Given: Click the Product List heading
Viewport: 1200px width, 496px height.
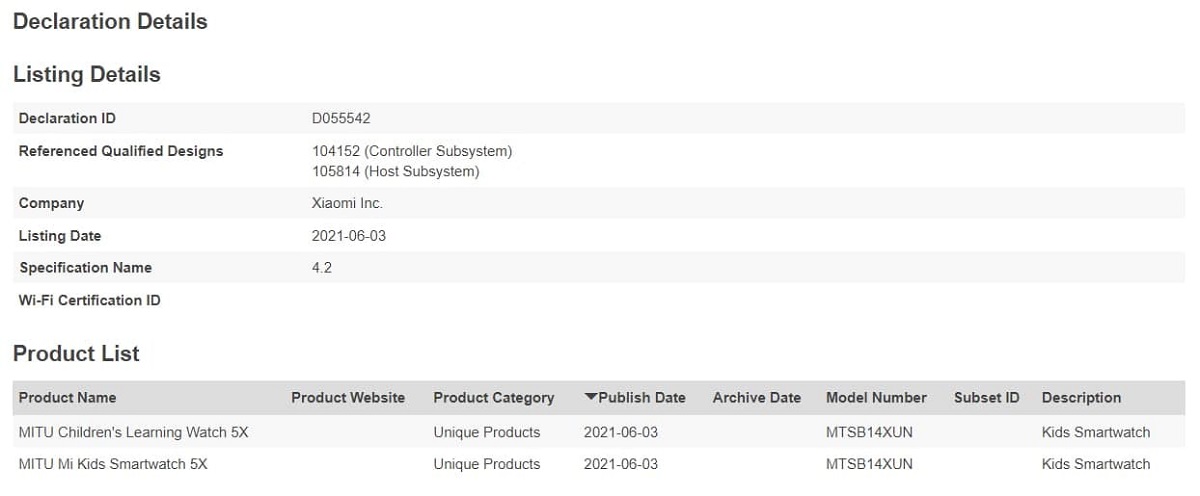Looking at the screenshot, I should 76,354.
